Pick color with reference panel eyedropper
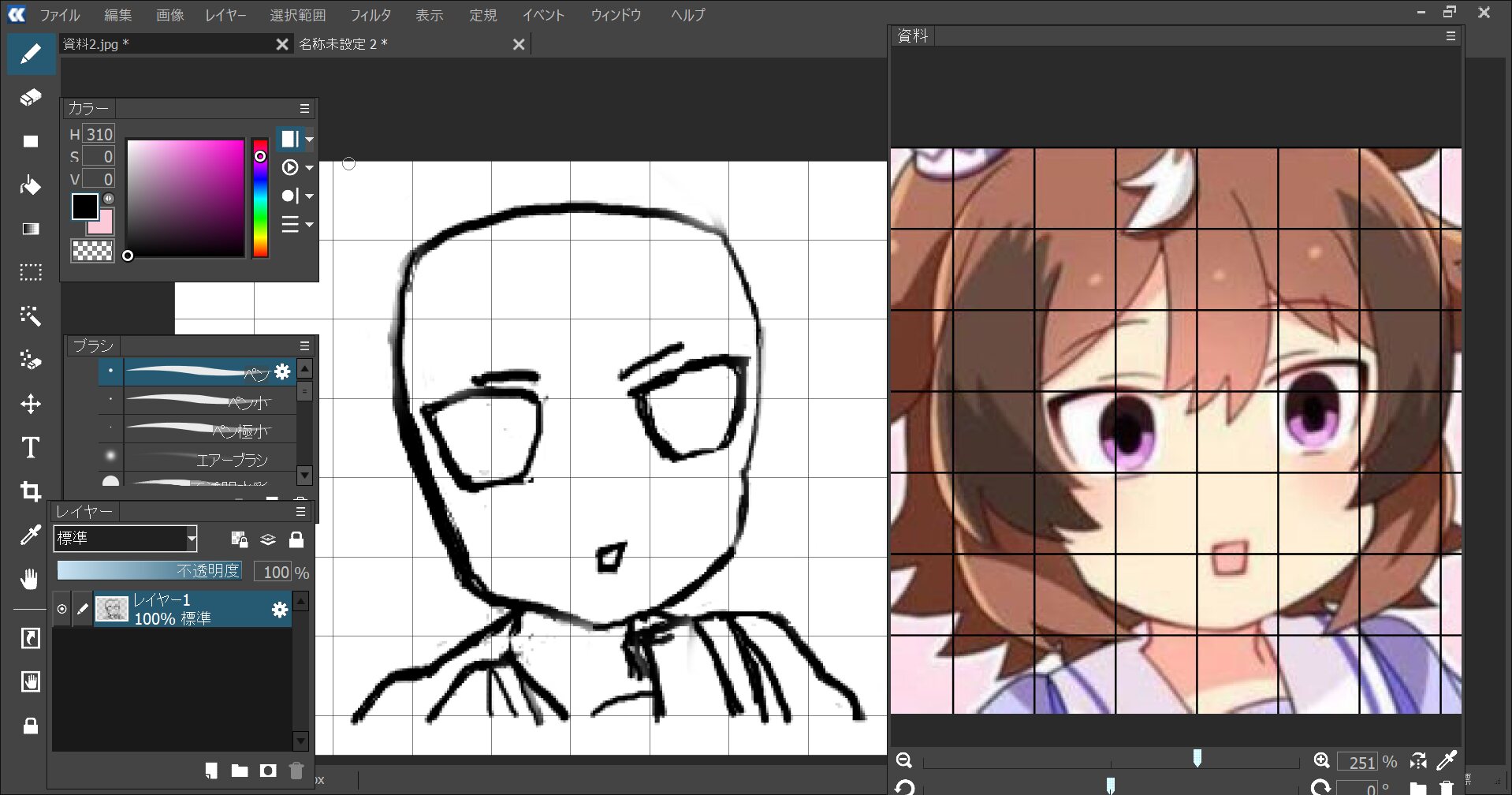 [1447, 760]
